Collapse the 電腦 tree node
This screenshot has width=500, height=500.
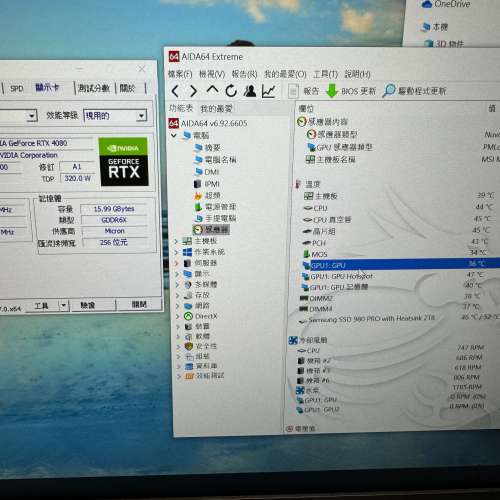174,135
